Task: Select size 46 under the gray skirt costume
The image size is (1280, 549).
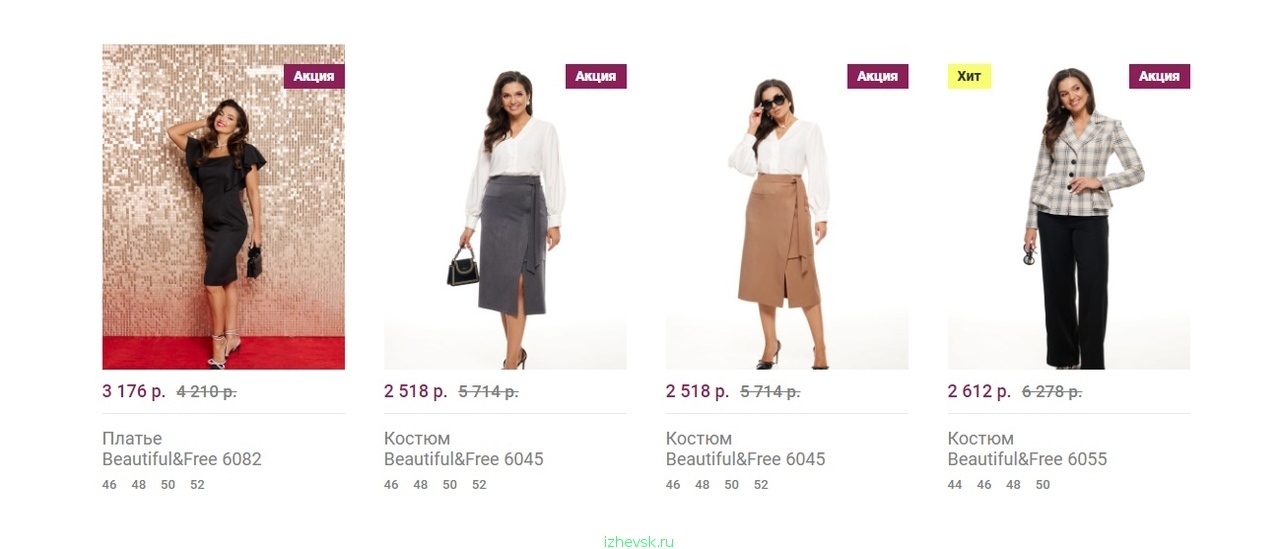Action: 391,485
